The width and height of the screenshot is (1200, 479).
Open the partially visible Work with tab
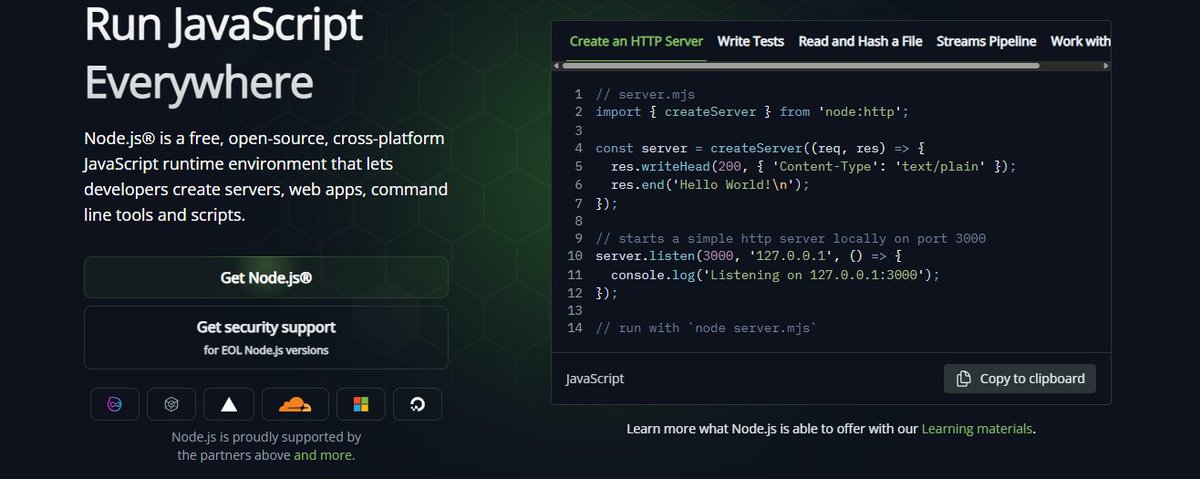point(1080,41)
